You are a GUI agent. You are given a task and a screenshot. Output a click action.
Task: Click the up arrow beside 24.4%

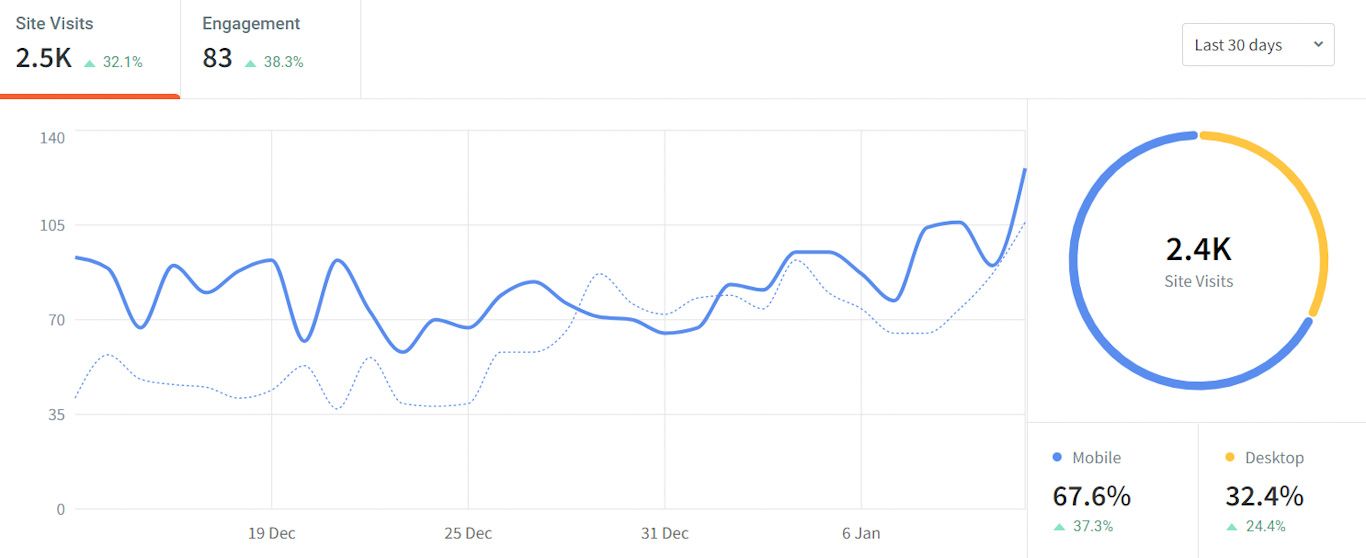pyautogui.click(x=1231, y=527)
